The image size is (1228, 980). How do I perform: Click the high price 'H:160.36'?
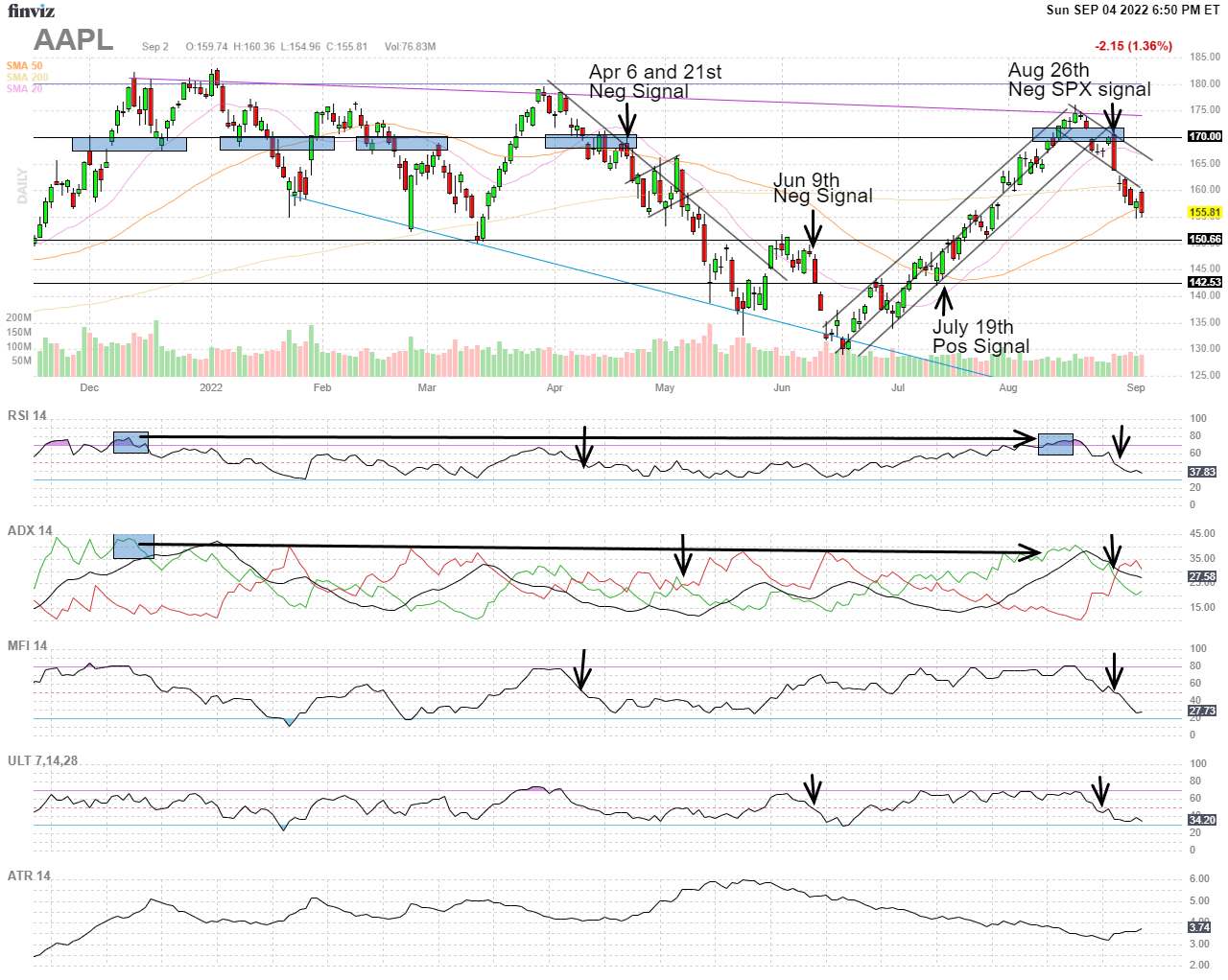coord(253,47)
